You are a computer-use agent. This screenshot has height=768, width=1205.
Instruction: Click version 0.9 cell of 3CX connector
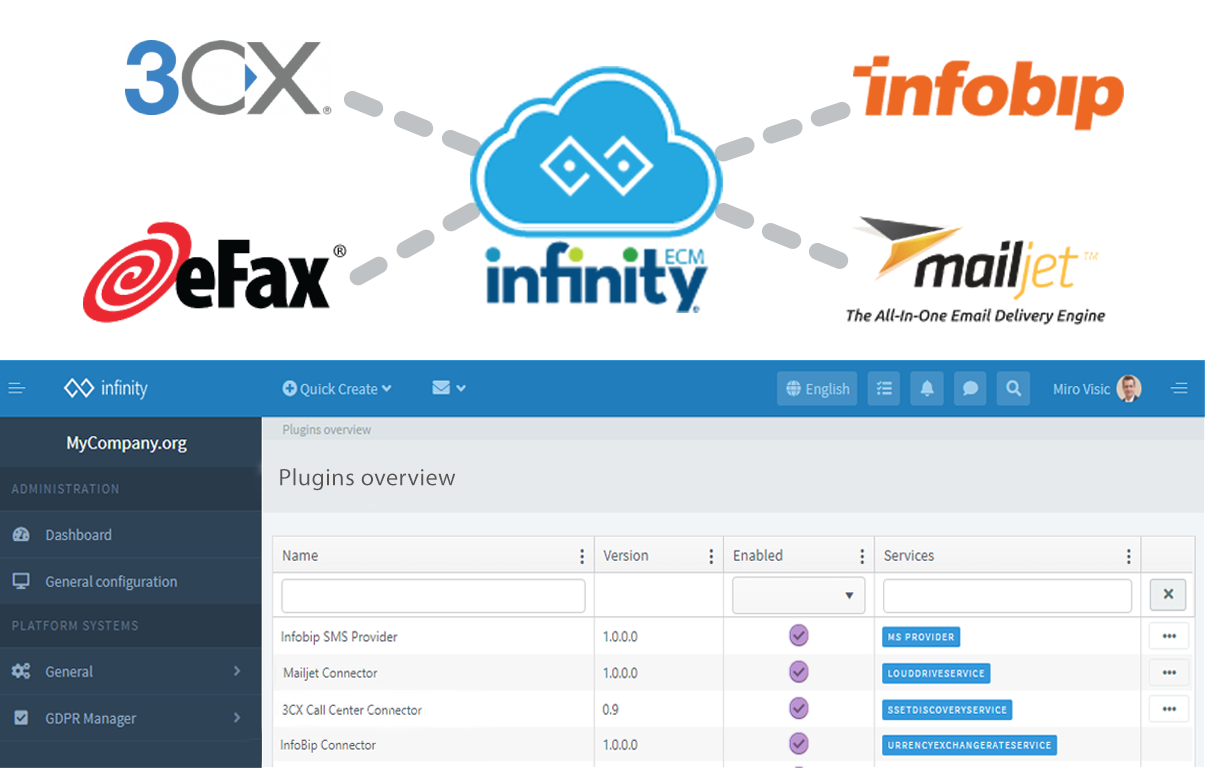611,710
